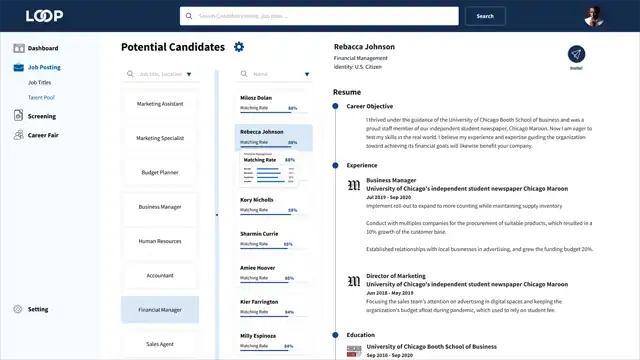Click the Business Manager position title
The width and height of the screenshot is (640, 360).
(x=391, y=180)
